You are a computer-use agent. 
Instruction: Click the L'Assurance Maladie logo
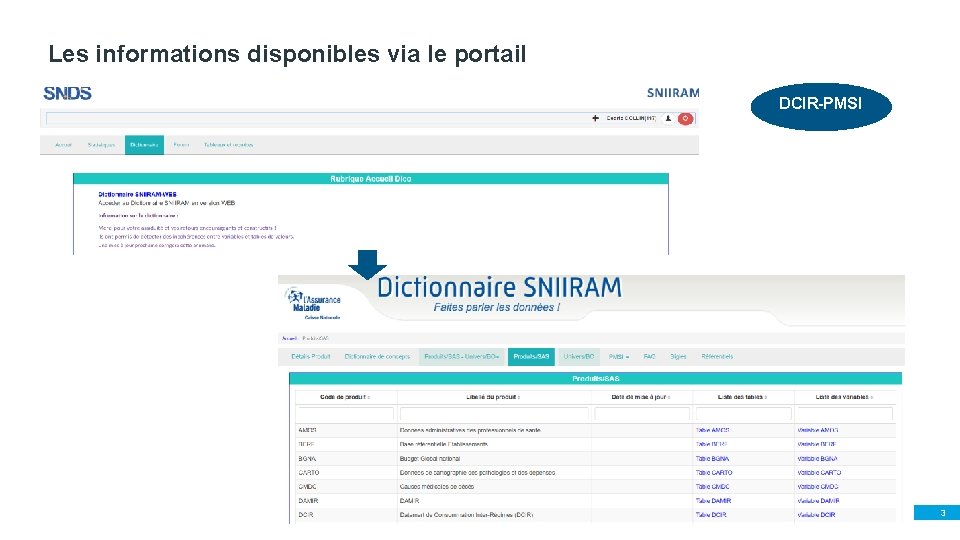point(313,304)
